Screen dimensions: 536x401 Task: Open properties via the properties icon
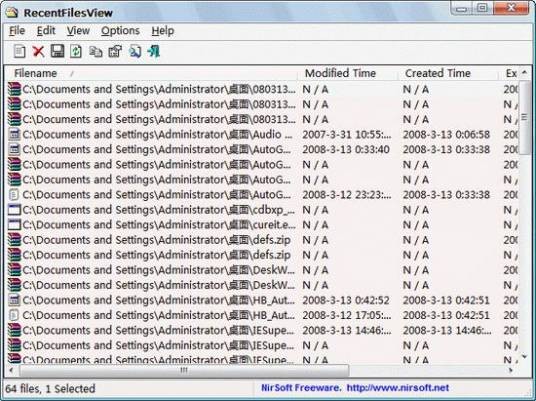click(x=115, y=52)
